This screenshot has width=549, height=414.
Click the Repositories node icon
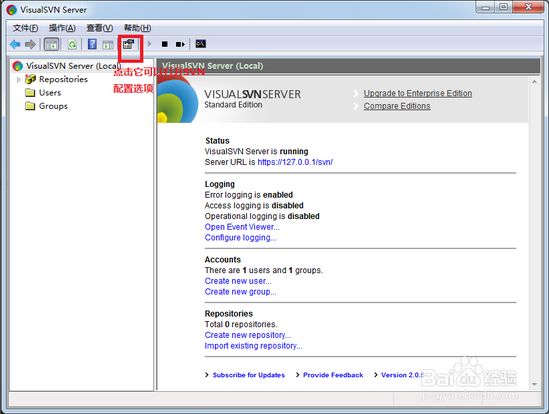(x=30, y=79)
